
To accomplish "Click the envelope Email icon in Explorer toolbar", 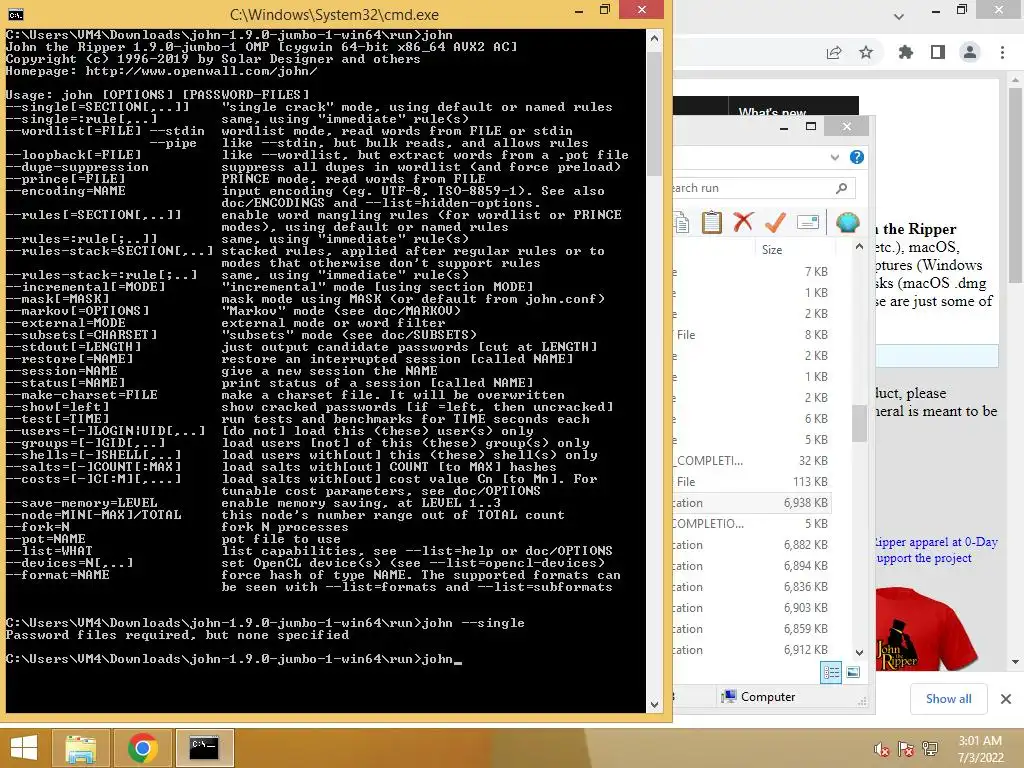I will 808,222.
